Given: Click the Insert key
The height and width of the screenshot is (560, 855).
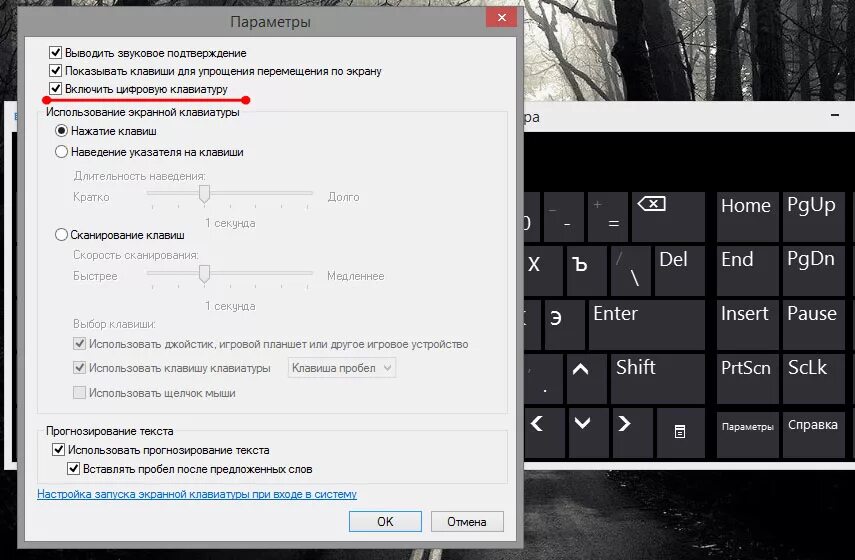Looking at the screenshot, I should click(x=747, y=325).
